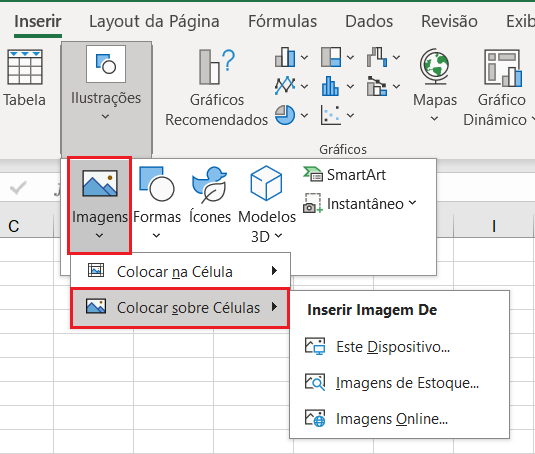Open Gráficos Recomendados chart icon
This screenshot has width=535, height=454.
[217, 67]
